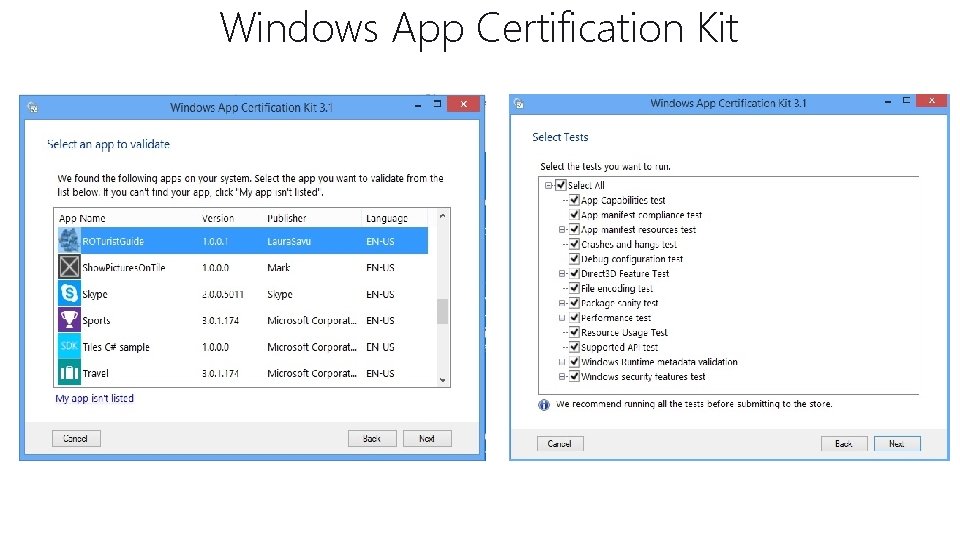Collapse App manifest resources test node
Screen dimensions: 960x540
(561, 230)
